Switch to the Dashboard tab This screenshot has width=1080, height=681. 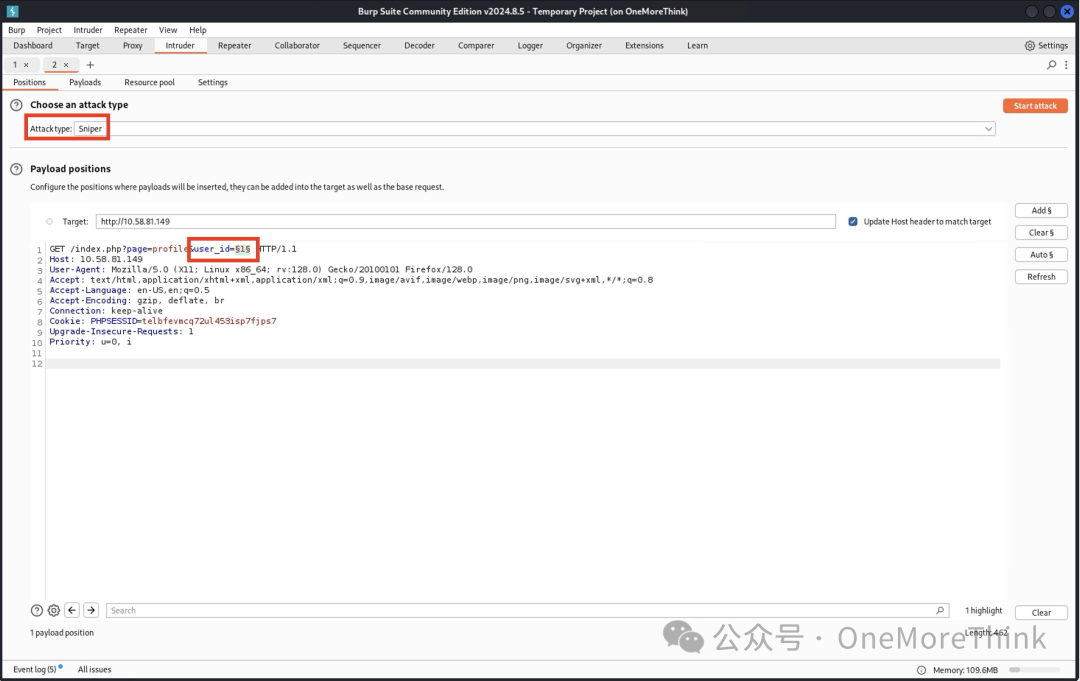33,45
